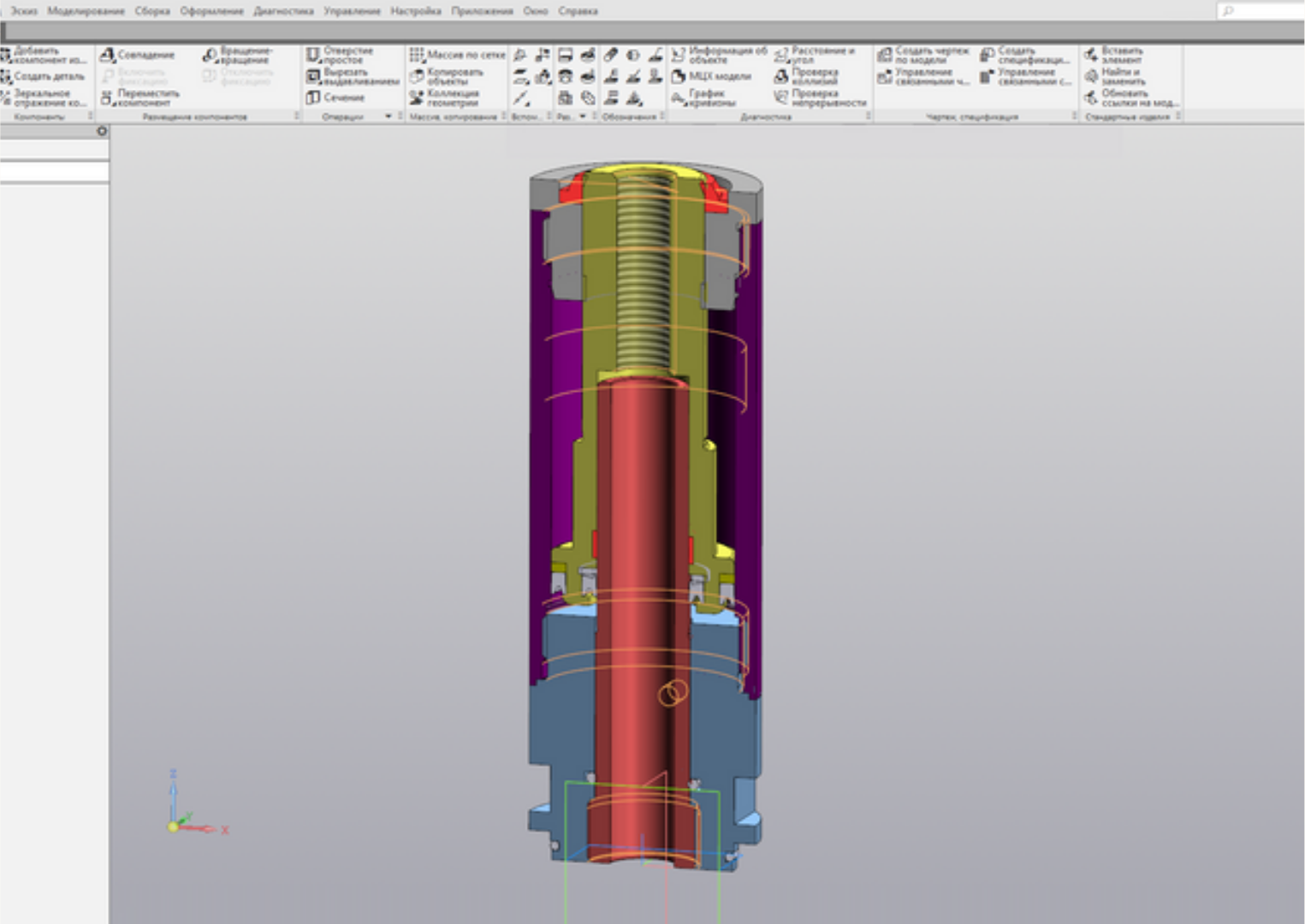Open the Сборка menu
Image resolution: width=1305 pixels, height=924 pixels.
pos(152,11)
